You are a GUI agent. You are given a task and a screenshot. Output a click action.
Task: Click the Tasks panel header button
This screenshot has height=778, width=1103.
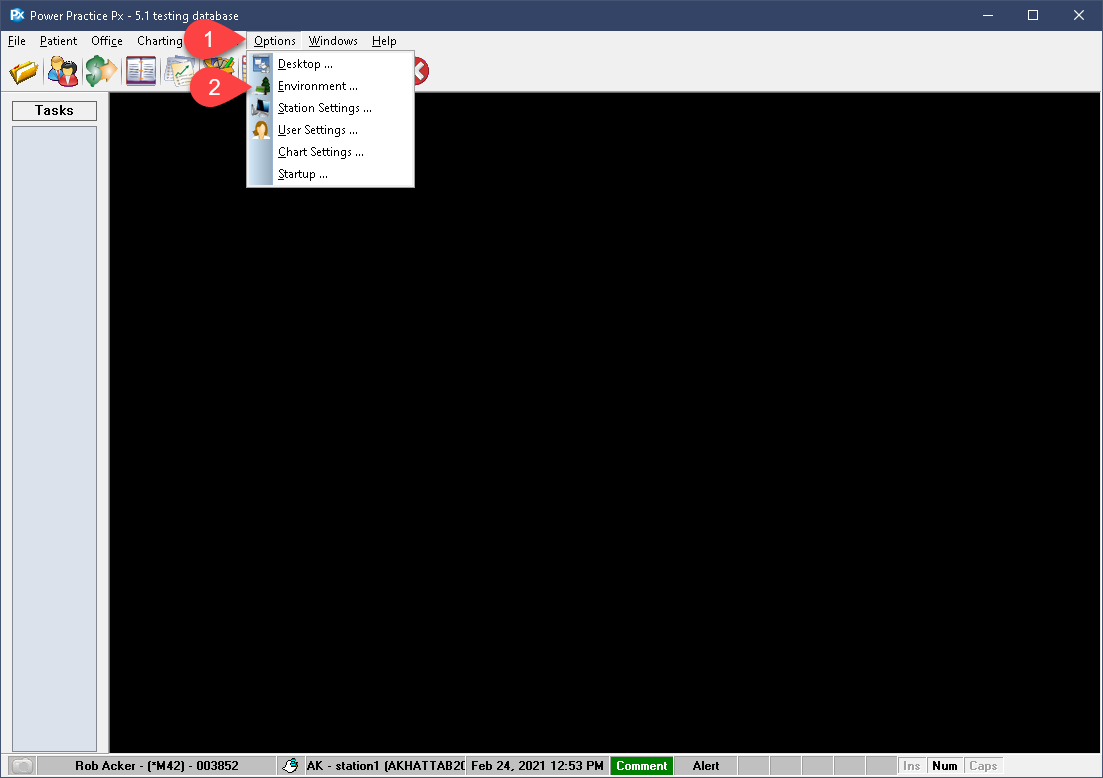coord(54,110)
